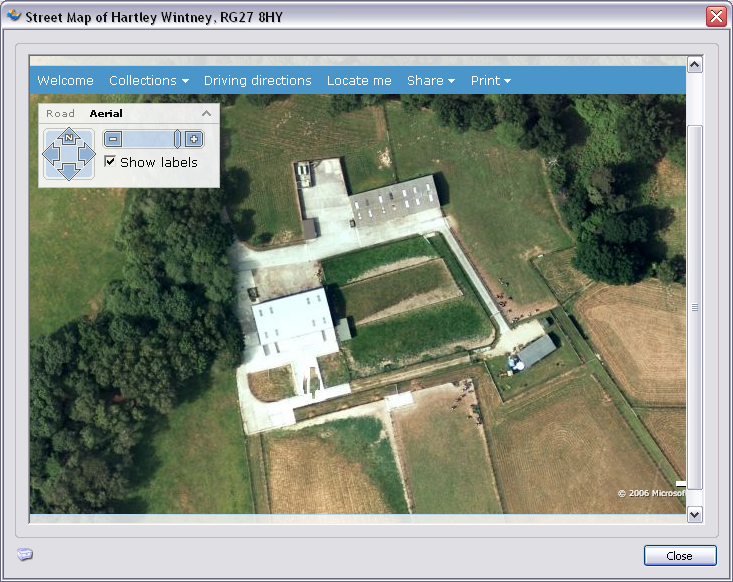
Task: Click the small icon in the bottom-left corner
Action: point(25,555)
